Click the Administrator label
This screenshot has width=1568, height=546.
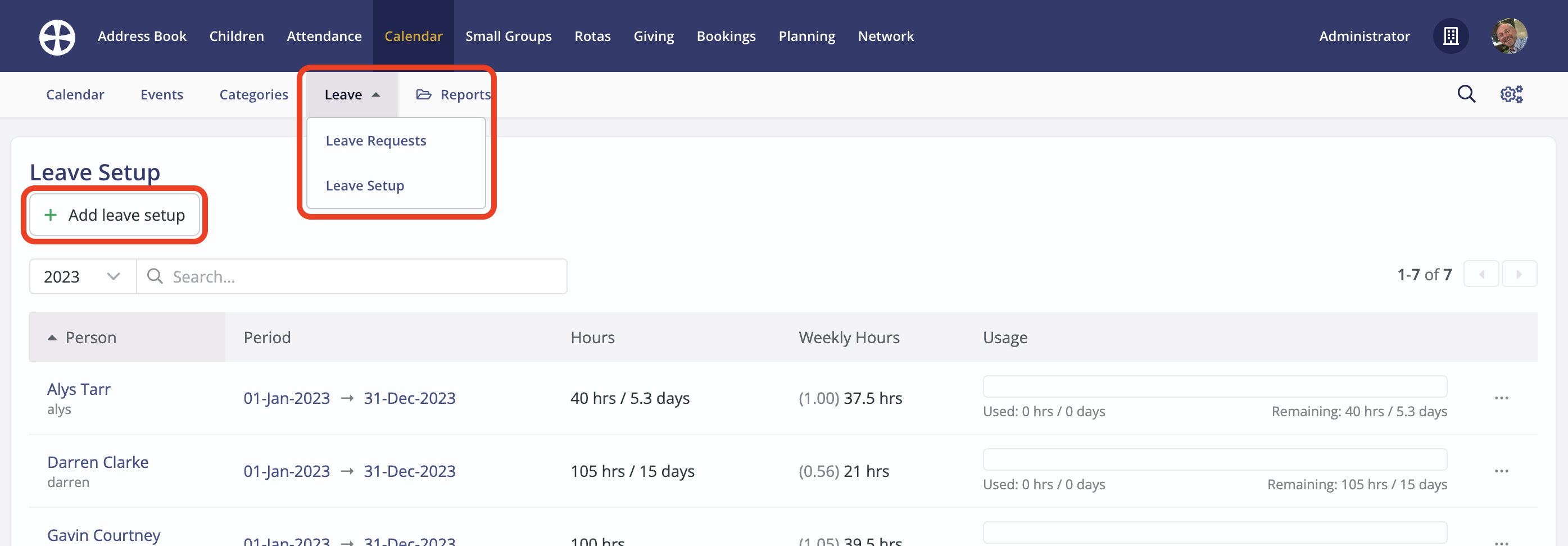point(1364,37)
